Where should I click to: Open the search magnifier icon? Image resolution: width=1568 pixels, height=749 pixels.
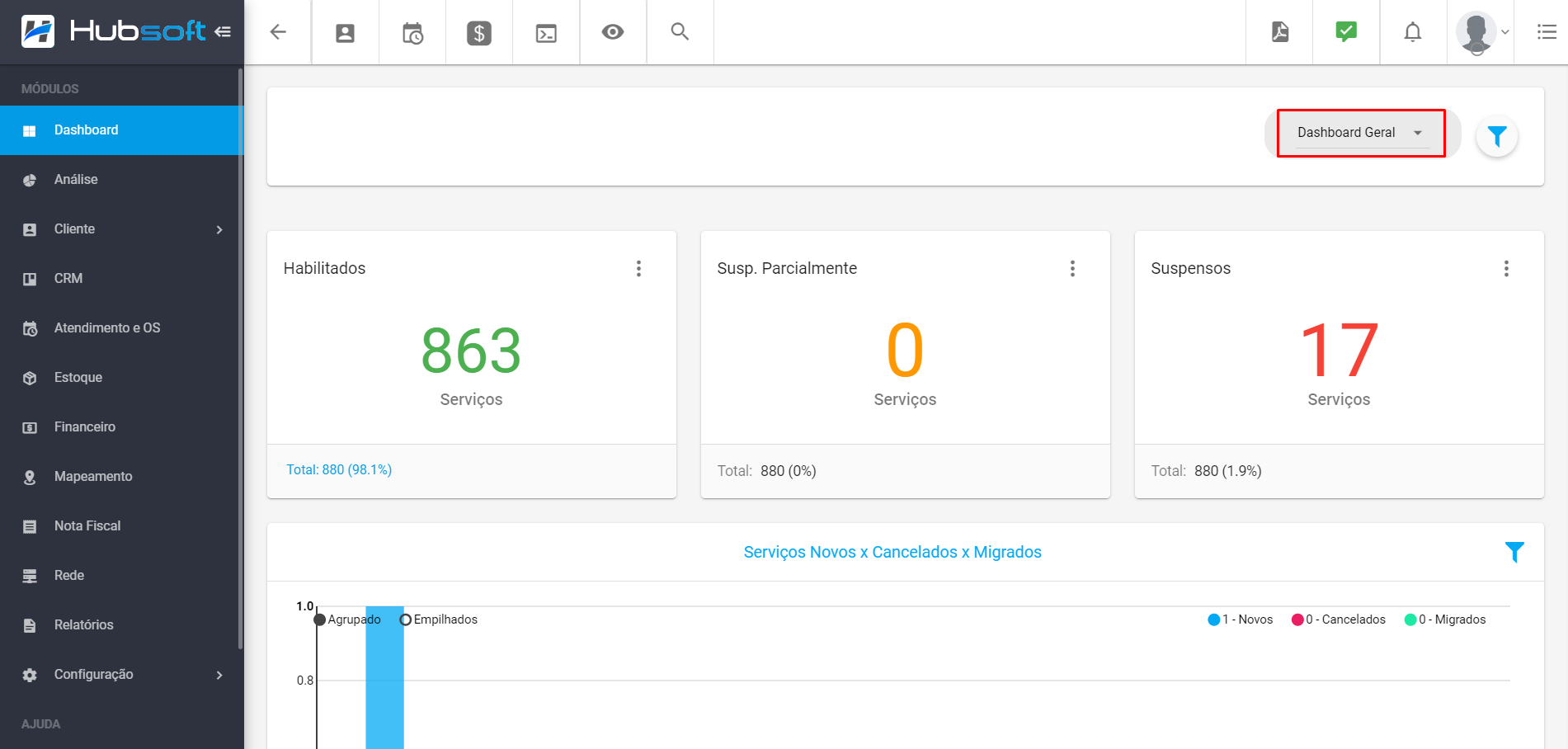pyautogui.click(x=679, y=31)
